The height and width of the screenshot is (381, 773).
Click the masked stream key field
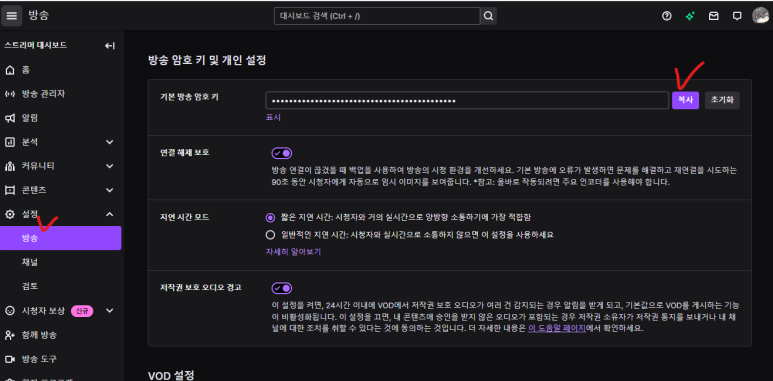point(467,101)
